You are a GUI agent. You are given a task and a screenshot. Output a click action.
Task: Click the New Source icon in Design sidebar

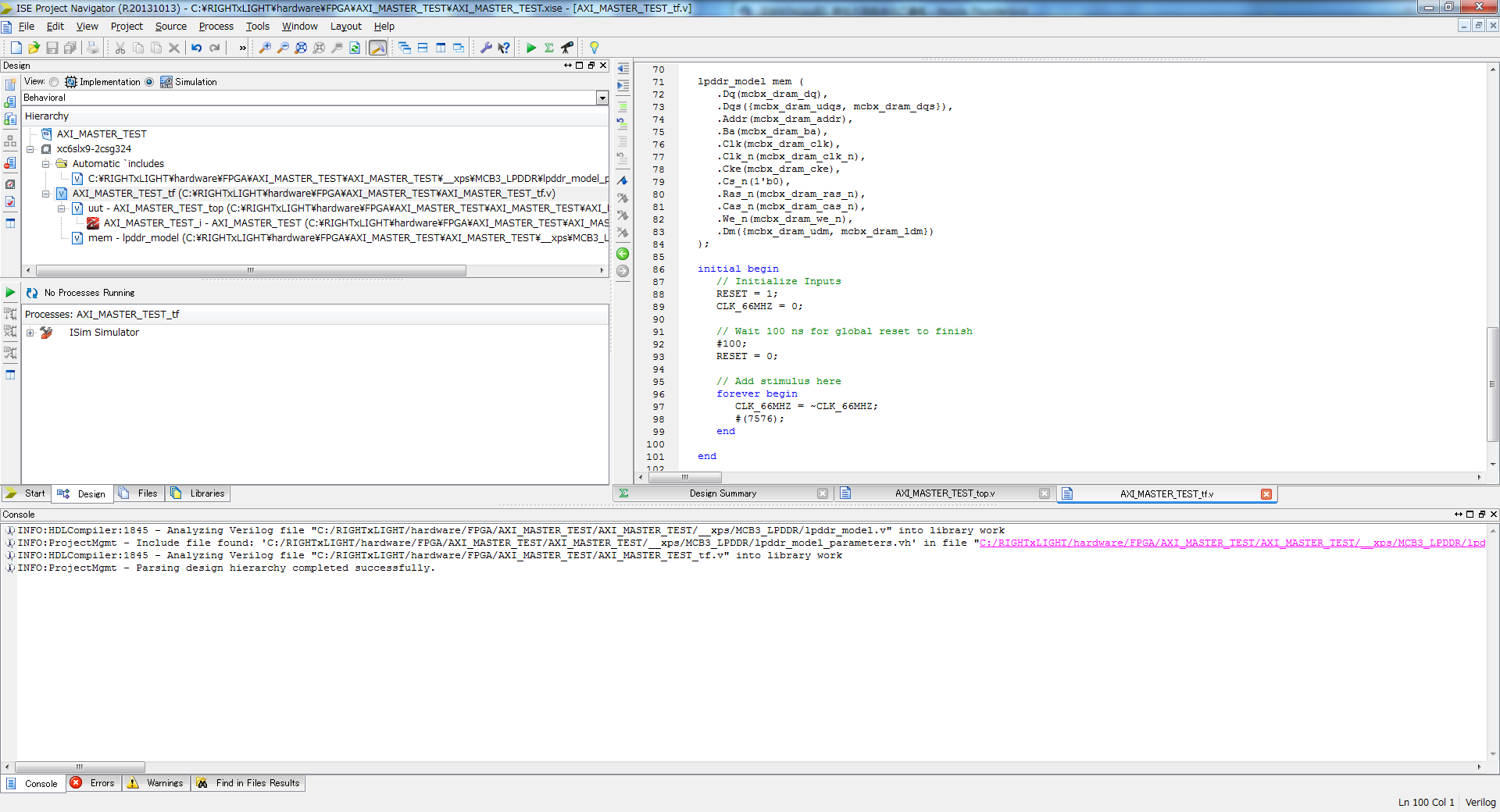[10, 84]
